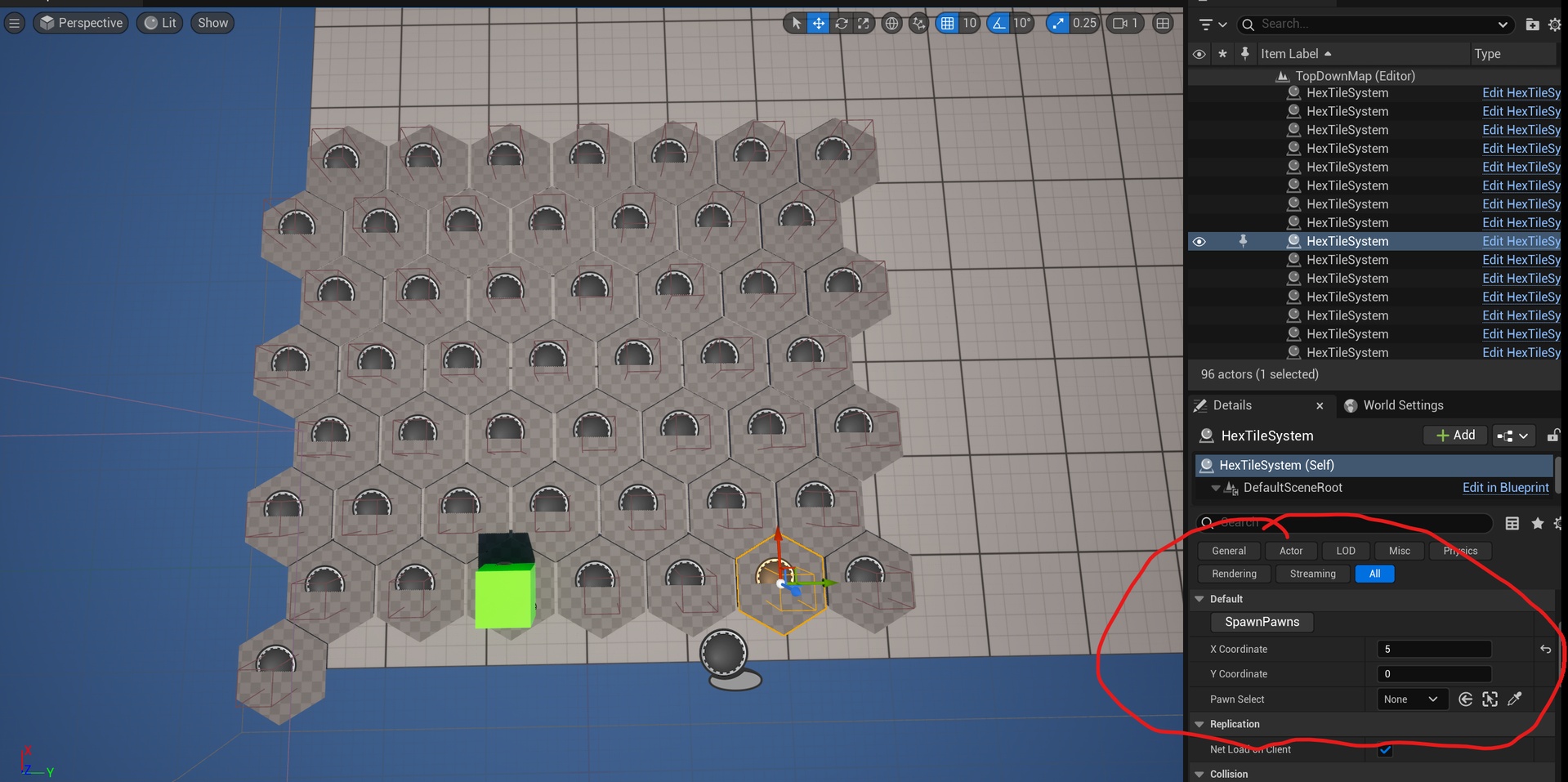
Task: Toggle pin on the selected HexTileSystem row
Action: (x=1243, y=241)
